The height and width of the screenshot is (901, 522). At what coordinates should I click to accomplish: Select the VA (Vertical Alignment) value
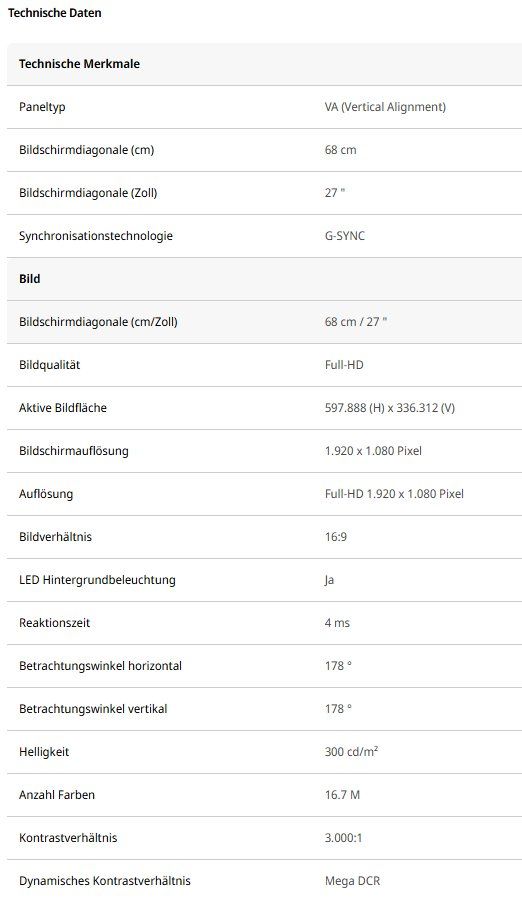pyautogui.click(x=385, y=107)
